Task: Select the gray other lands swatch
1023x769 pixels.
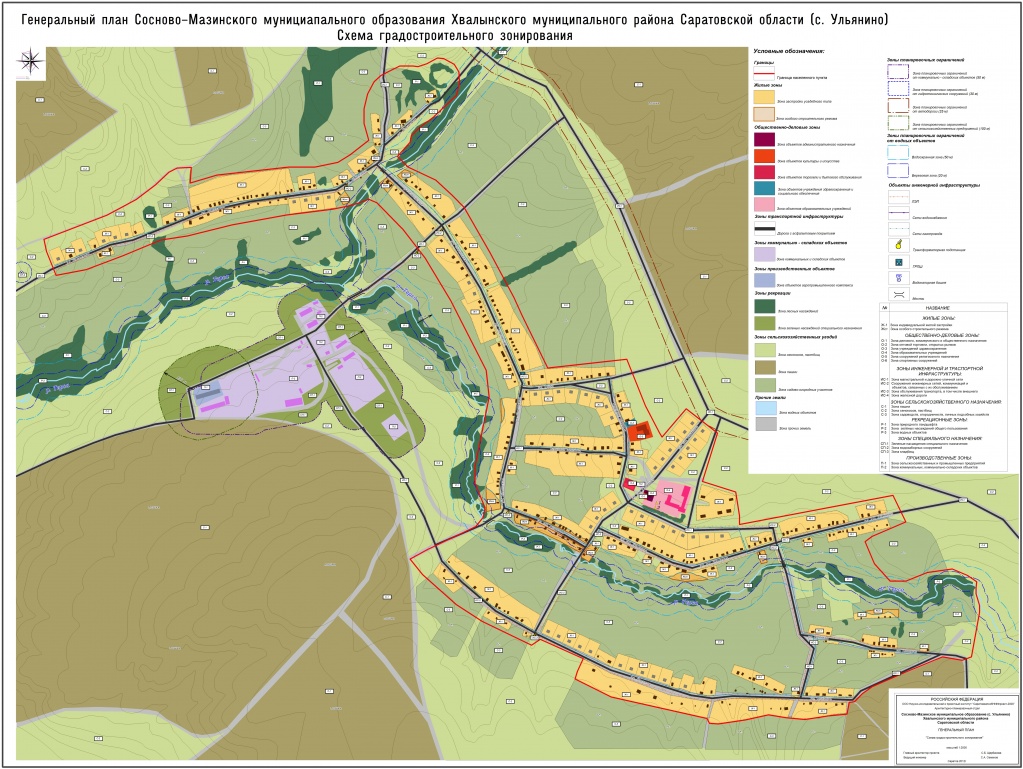Action: 765,423
